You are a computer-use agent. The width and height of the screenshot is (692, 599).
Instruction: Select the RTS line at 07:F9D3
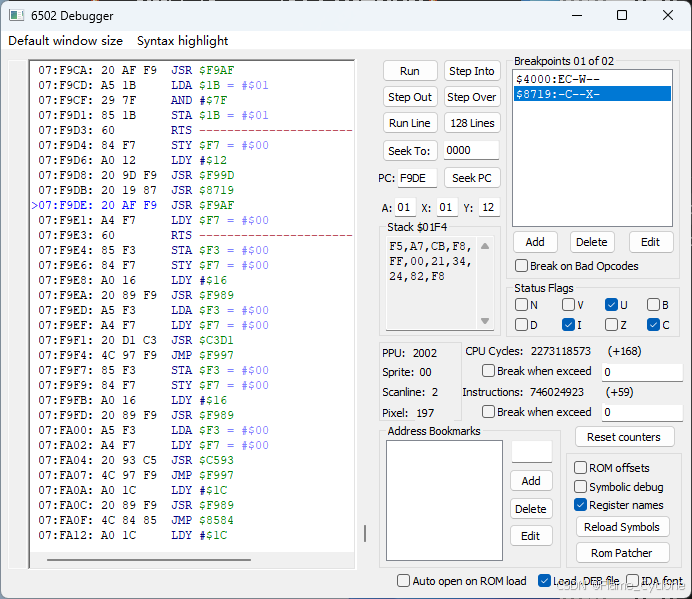click(x=192, y=130)
